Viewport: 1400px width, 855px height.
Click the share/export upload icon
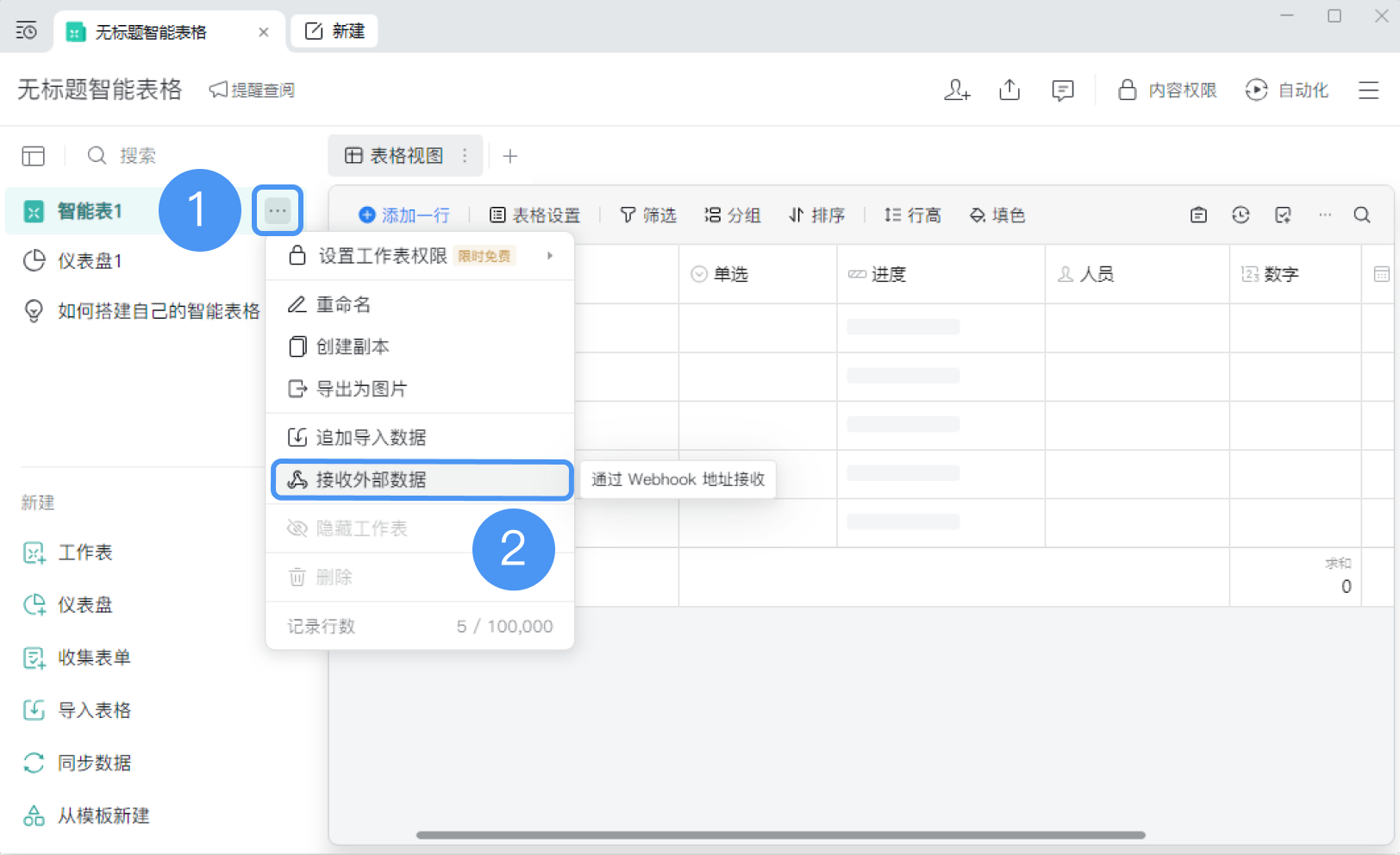pyautogui.click(x=1009, y=90)
